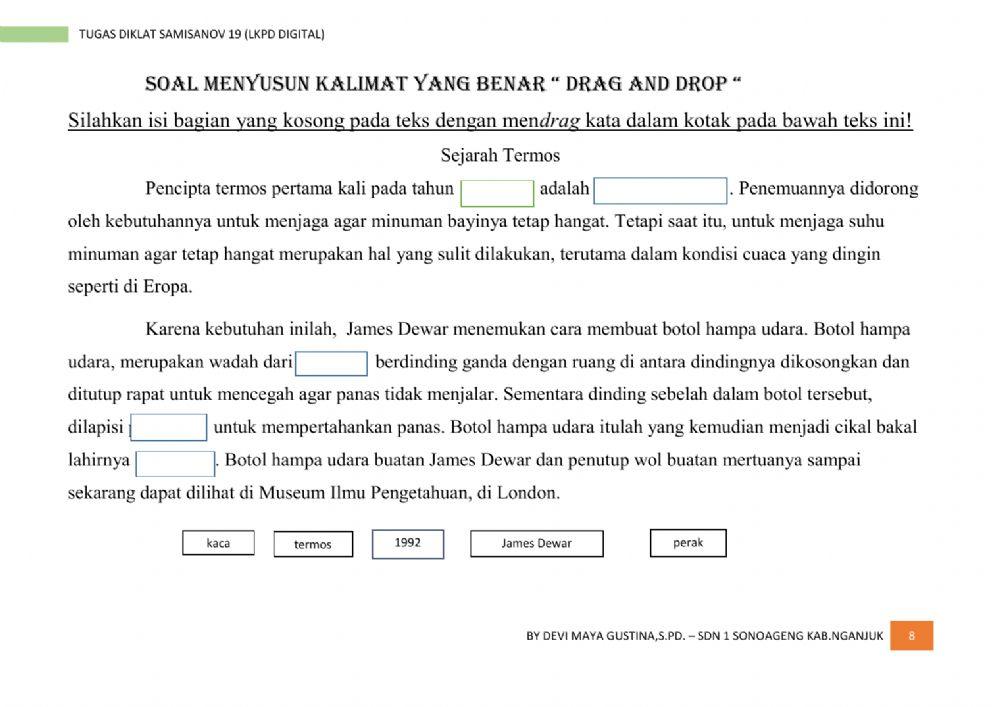The height and width of the screenshot is (707, 1000).
Task: Click the orange page number 8 badge
Action: point(911,635)
